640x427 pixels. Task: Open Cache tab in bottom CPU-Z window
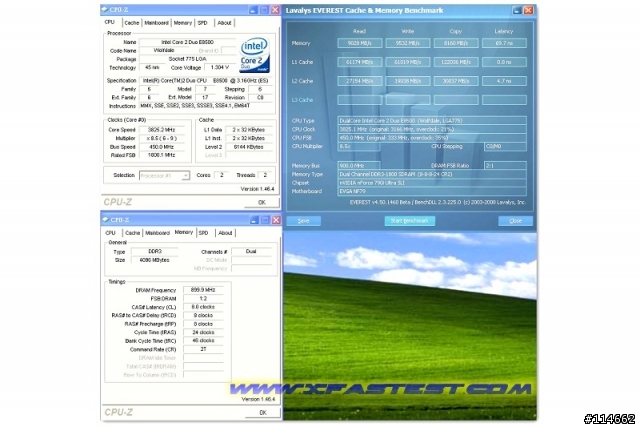[x=132, y=233]
